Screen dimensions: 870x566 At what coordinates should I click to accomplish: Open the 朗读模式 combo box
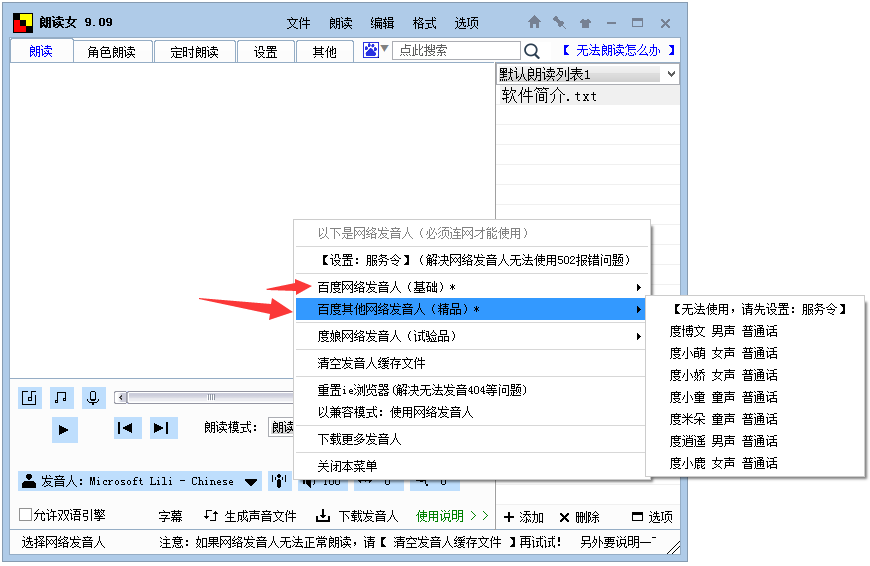281,427
